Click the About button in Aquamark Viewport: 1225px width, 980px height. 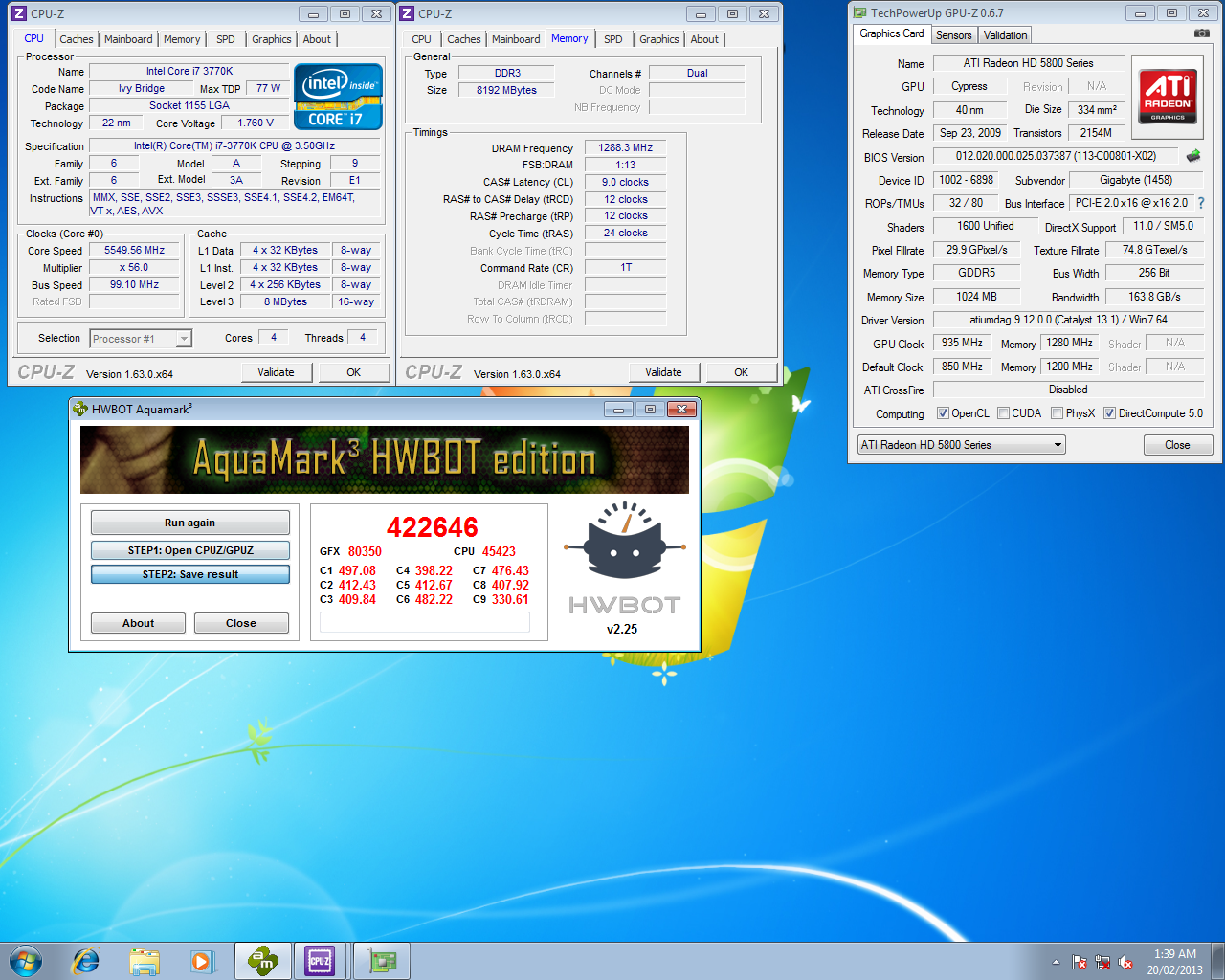(138, 623)
